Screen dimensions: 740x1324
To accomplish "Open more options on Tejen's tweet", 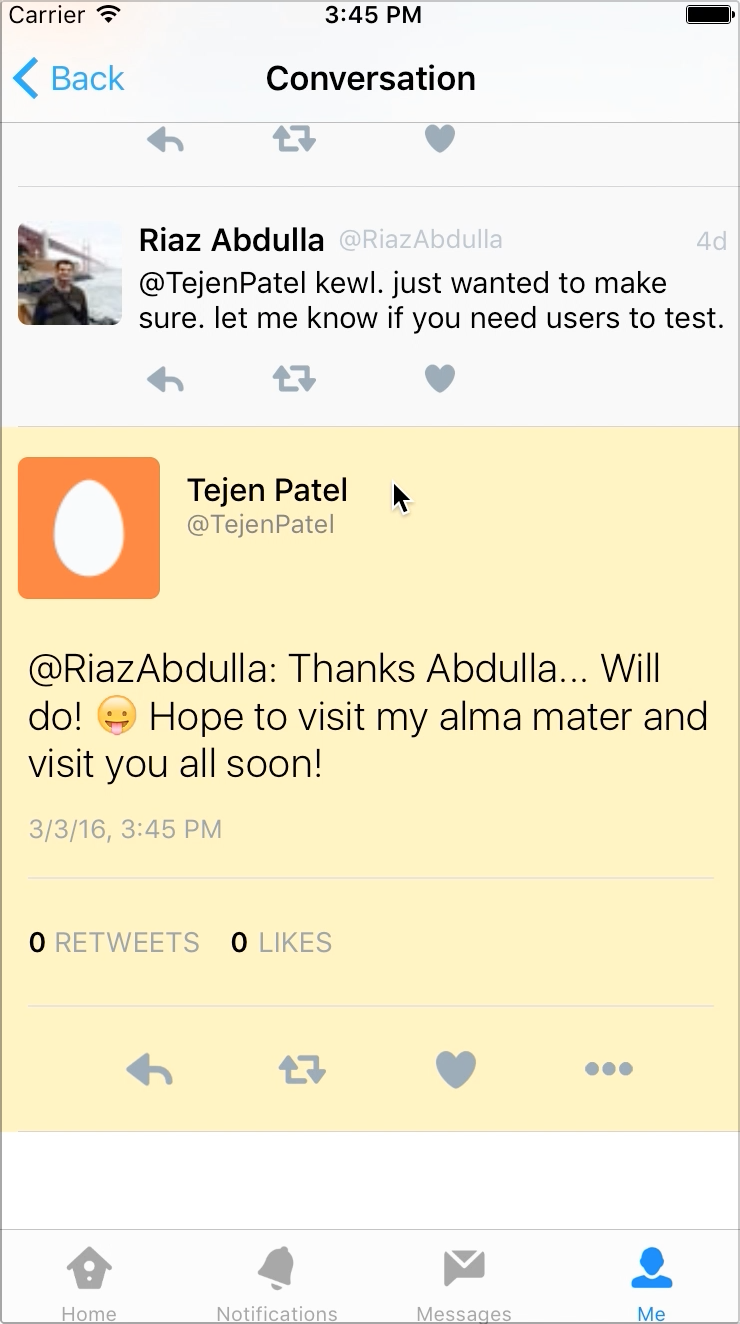I will pos(609,1069).
